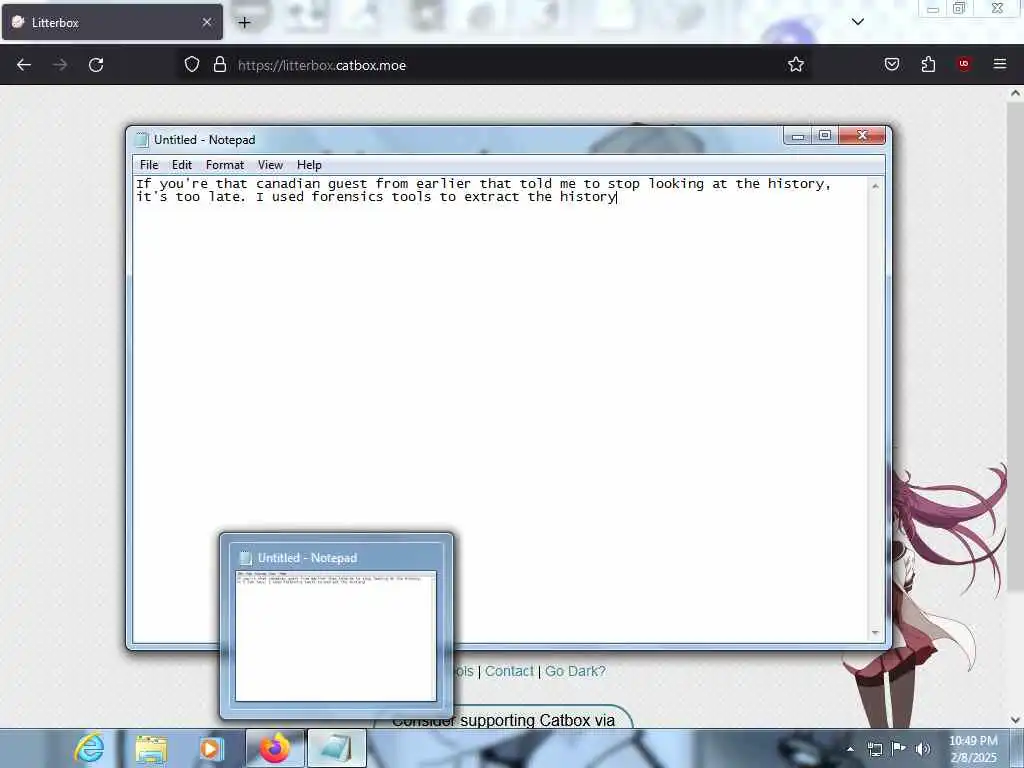Expand the list all tabs dropdown

858,22
